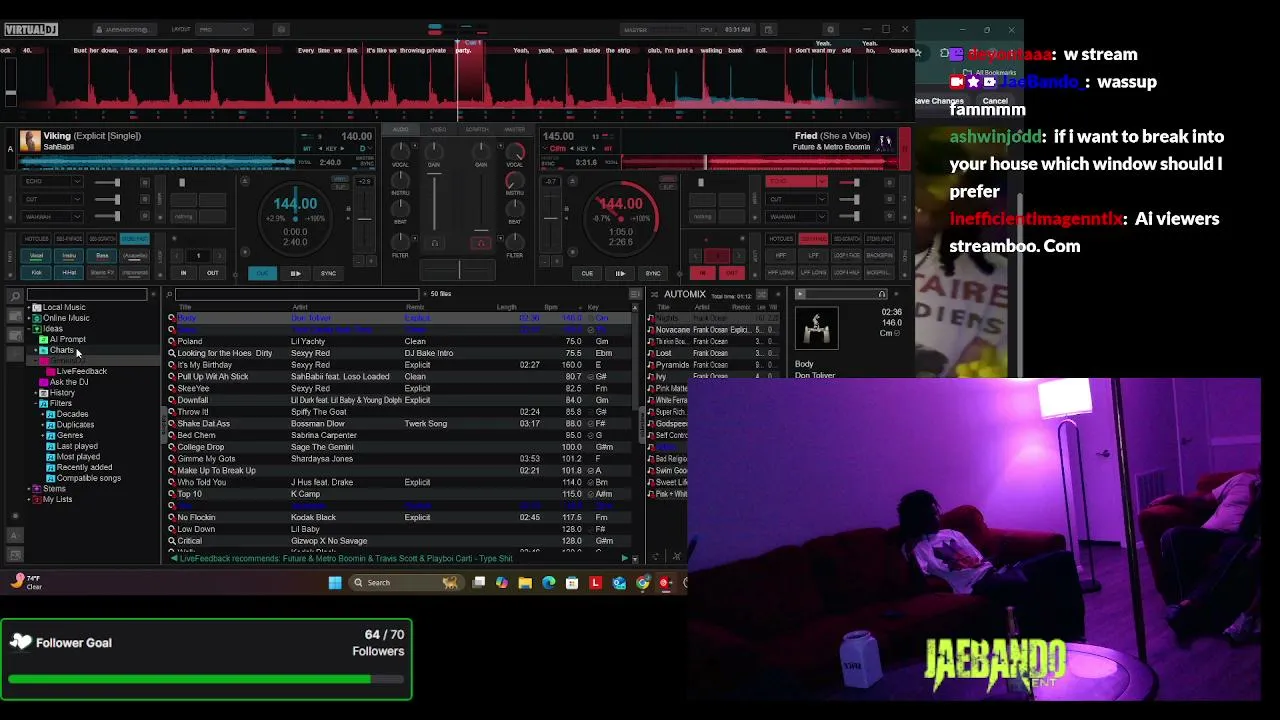The image size is (1280, 720).
Task: Click the Online Music folder icon
Action: click(37, 318)
